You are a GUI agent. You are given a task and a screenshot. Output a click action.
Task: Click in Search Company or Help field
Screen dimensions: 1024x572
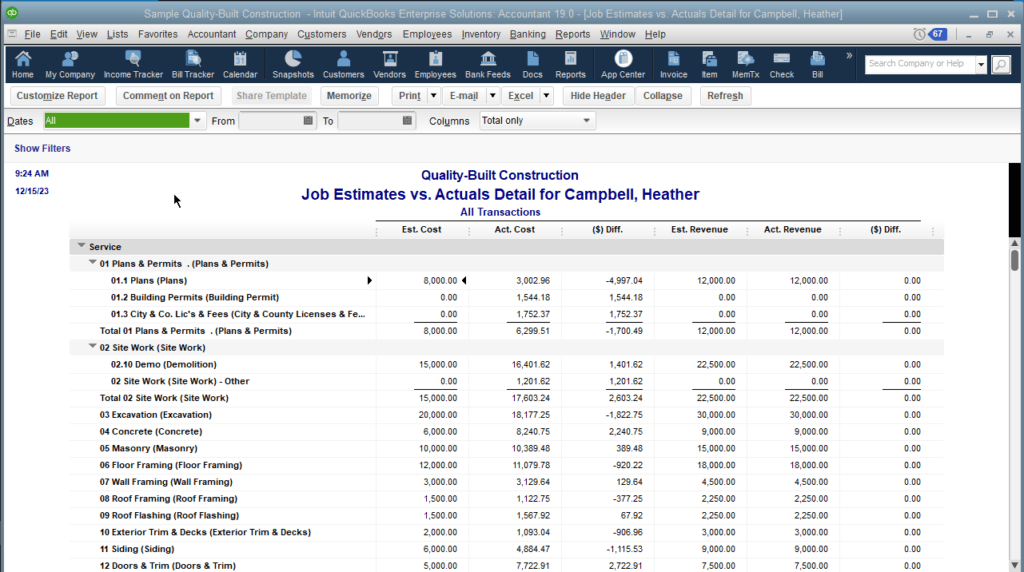click(x=920, y=64)
